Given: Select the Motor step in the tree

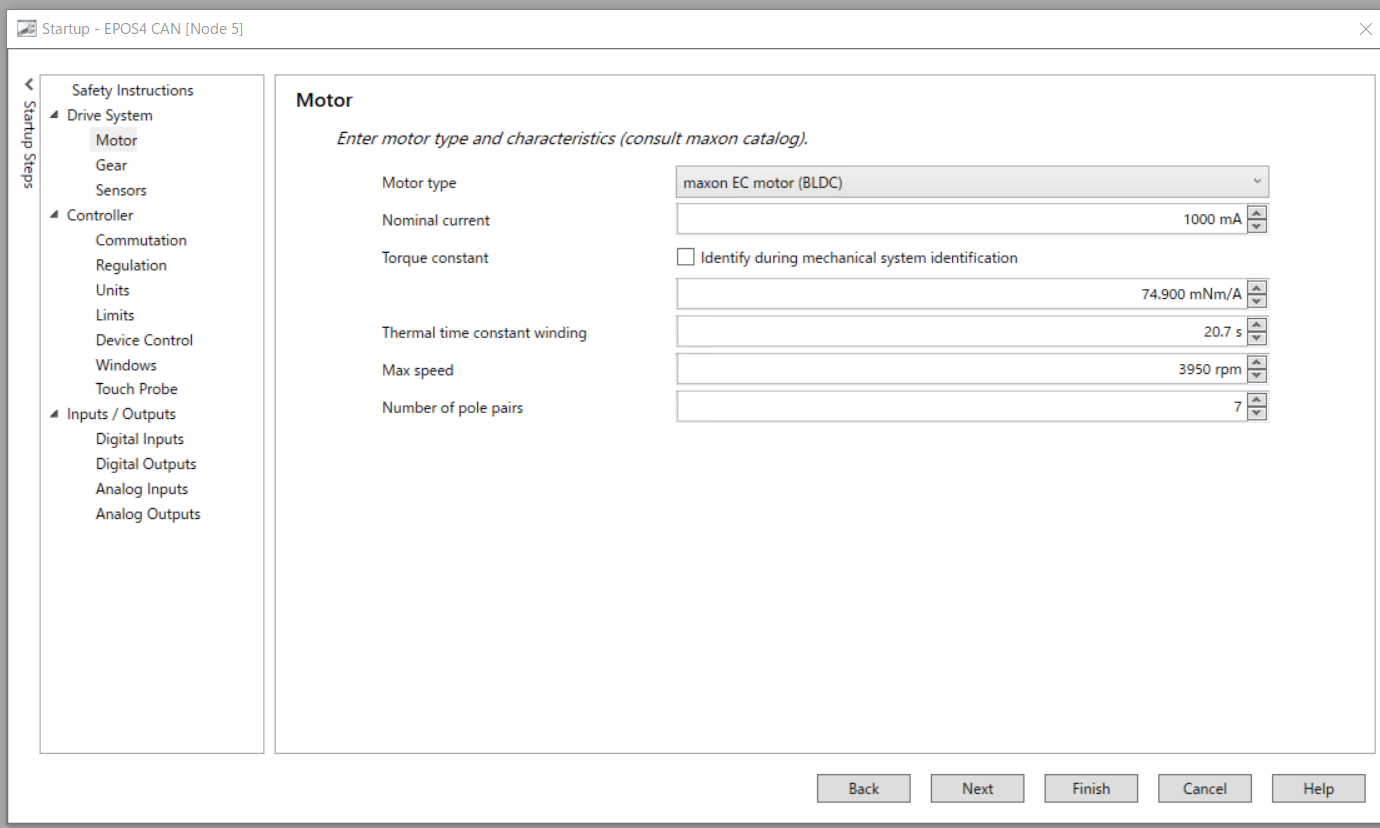Looking at the screenshot, I should 116,140.
